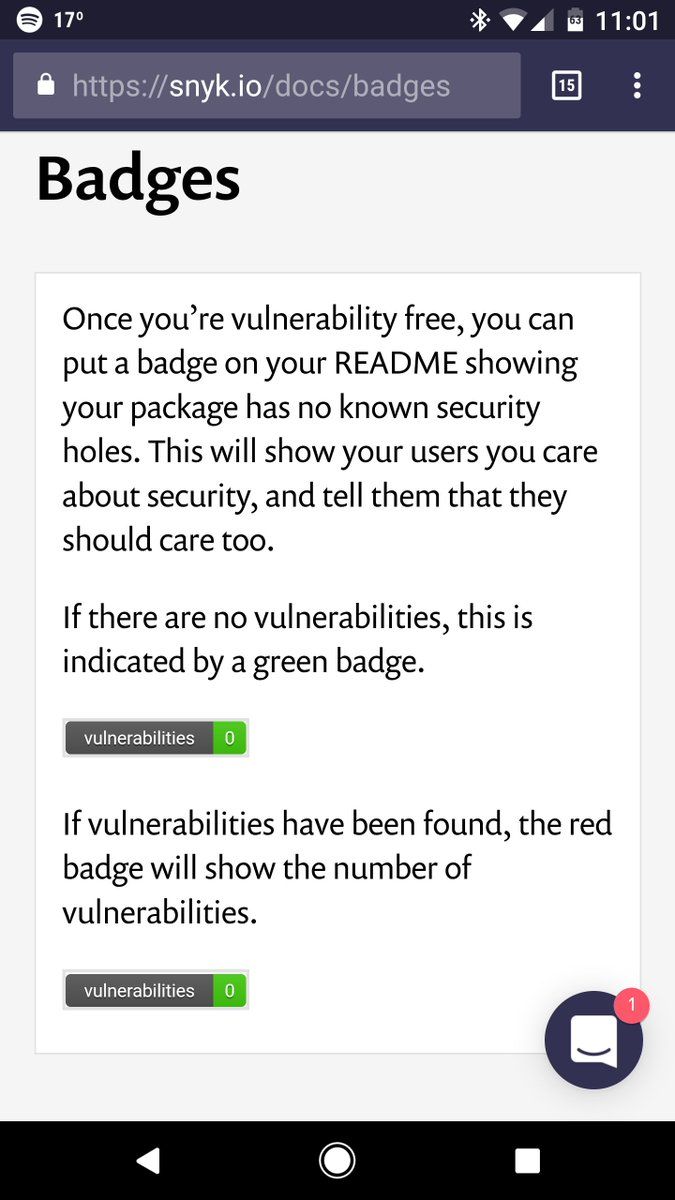This screenshot has width=675, height=1200.
Task: Click the vulnerabilities badge under green badge sentence
Action: [155, 738]
